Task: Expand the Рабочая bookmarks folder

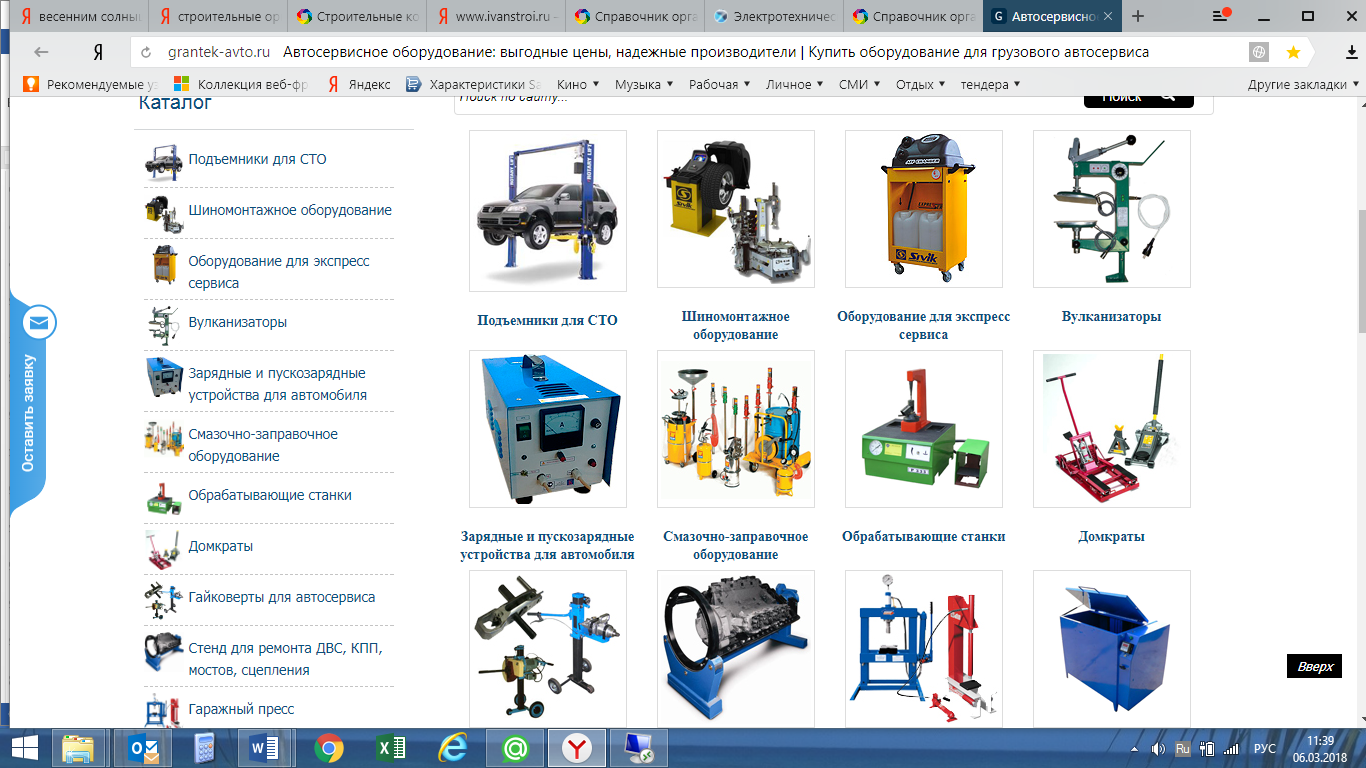Action: click(720, 85)
